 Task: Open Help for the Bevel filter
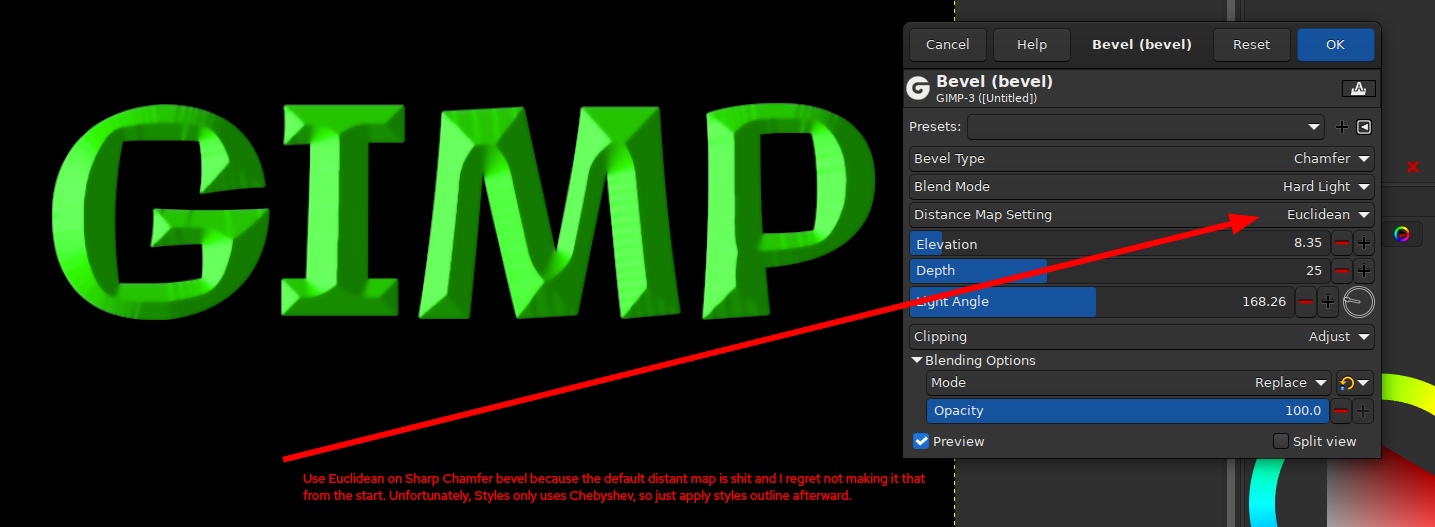1031,44
